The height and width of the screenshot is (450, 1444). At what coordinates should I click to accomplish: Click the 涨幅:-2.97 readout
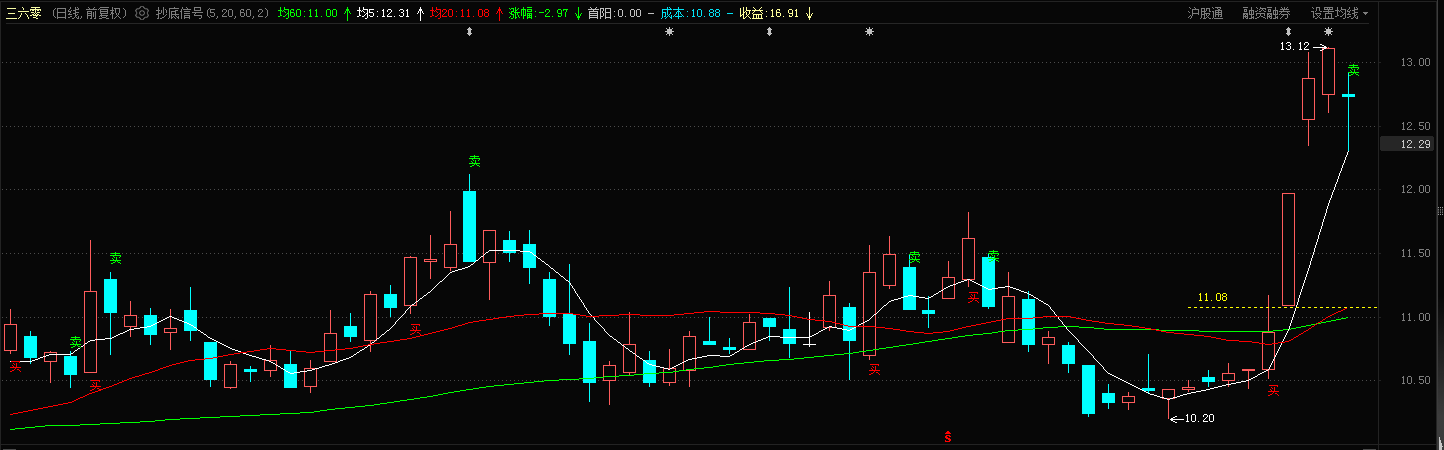coord(538,13)
